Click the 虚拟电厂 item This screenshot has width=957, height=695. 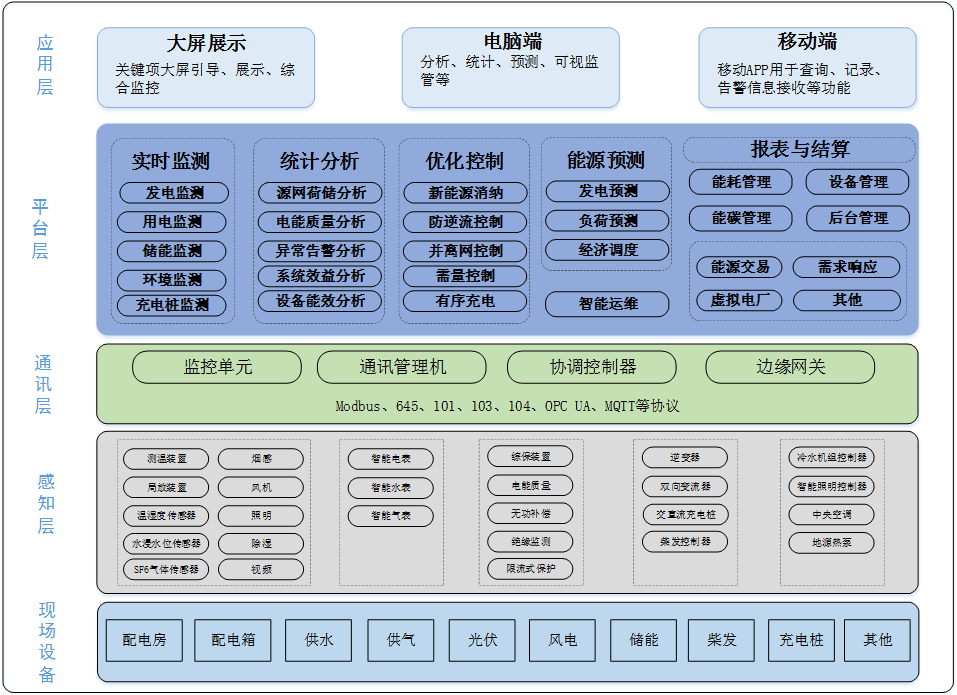pos(739,300)
